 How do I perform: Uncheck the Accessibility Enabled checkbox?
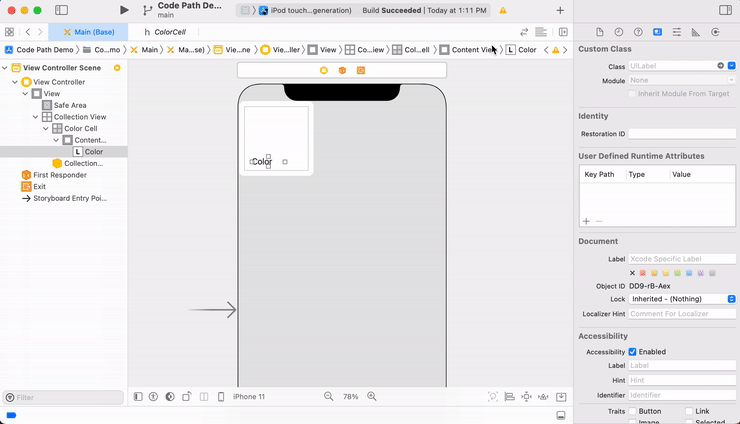[x=632, y=352]
